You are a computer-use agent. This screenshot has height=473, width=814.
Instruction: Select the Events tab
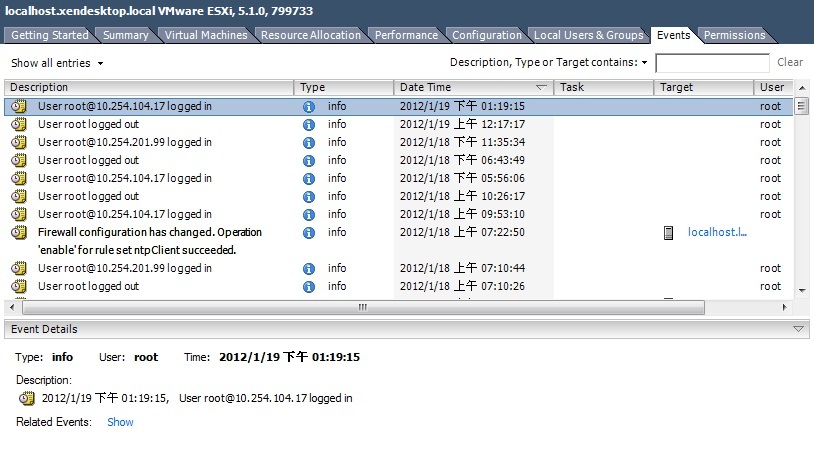click(x=673, y=35)
